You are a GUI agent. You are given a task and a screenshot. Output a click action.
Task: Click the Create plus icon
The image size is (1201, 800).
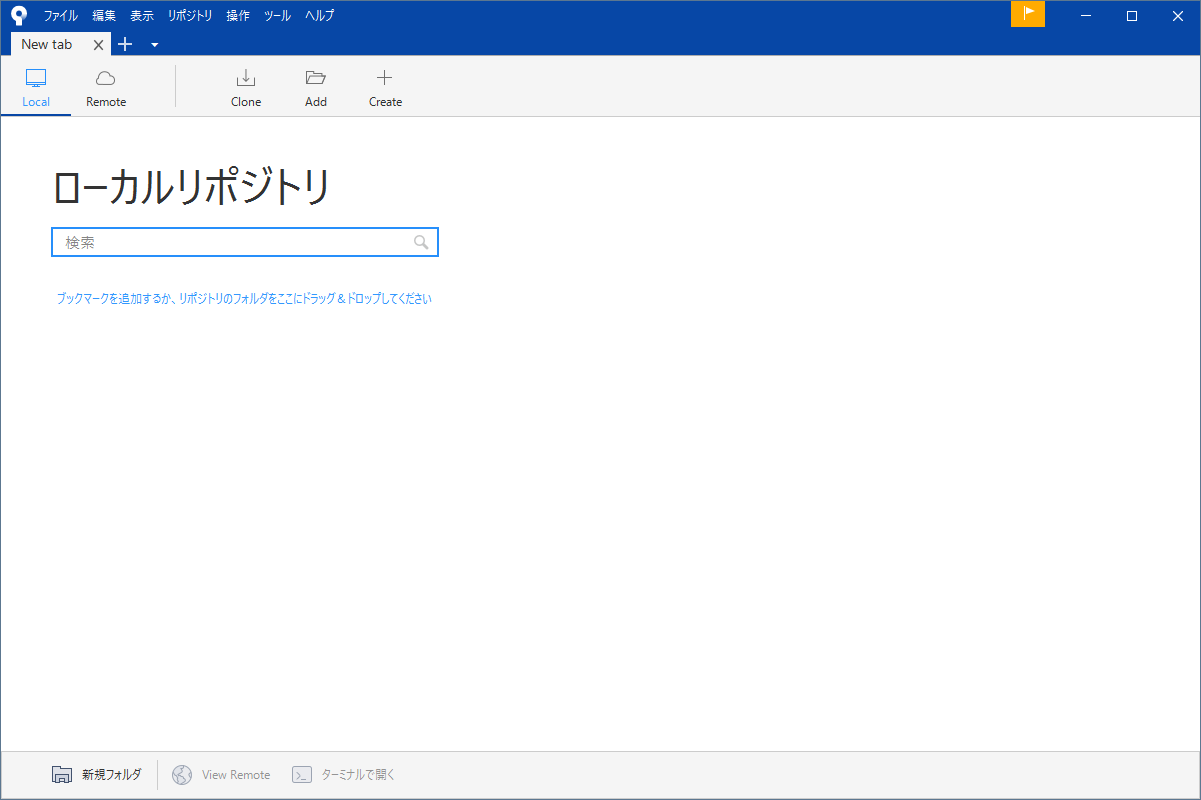pyautogui.click(x=385, y=78)
